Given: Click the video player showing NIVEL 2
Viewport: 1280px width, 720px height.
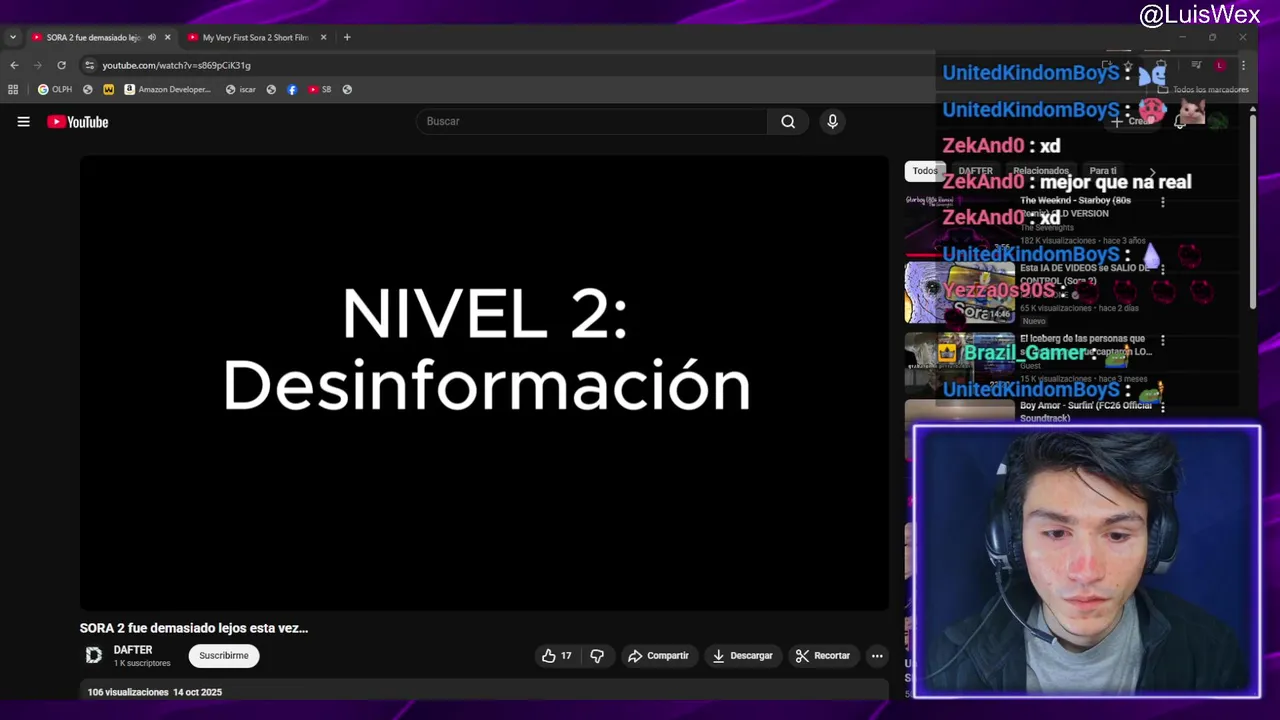Looking at the screenshot, I should tap(484, 382).
